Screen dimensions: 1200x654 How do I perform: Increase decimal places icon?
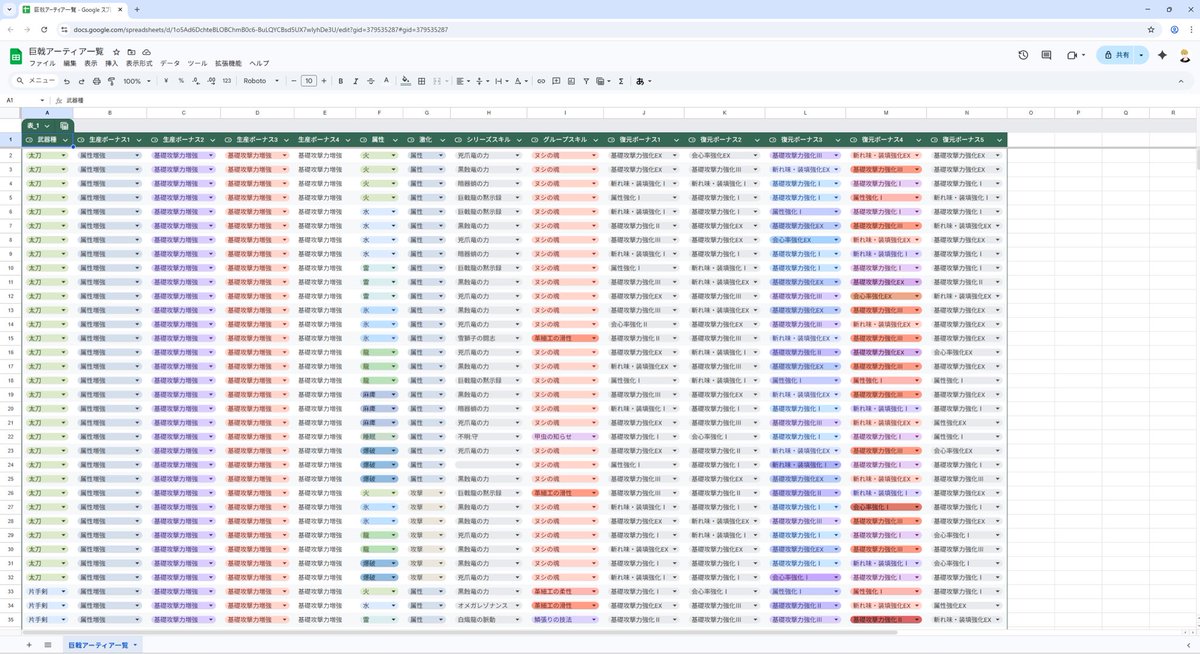click(211, 81)
